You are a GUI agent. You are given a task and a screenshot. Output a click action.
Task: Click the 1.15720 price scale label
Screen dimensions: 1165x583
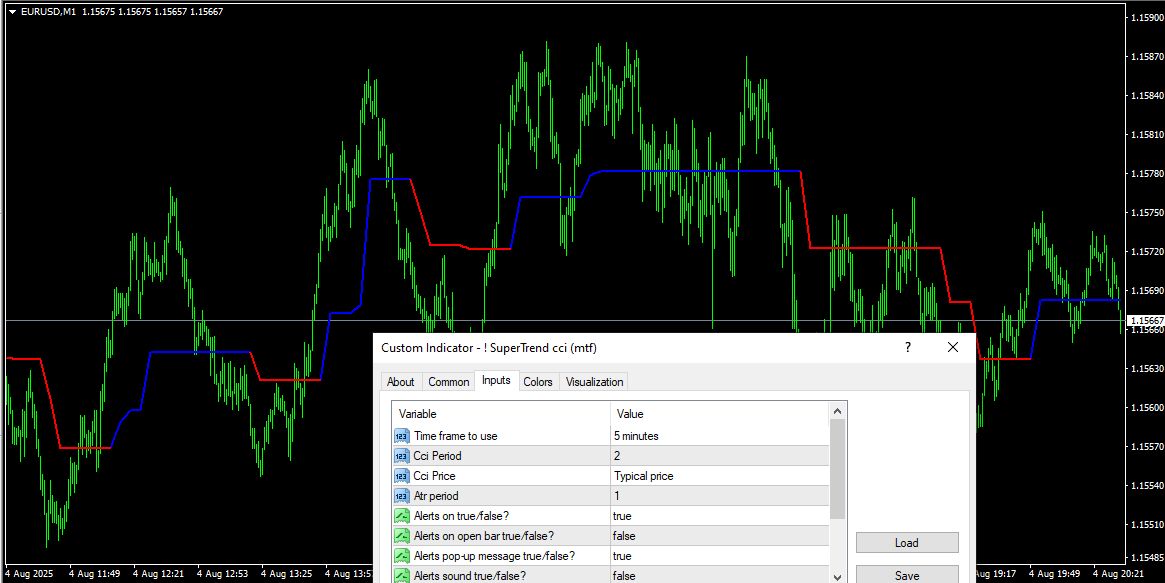[1147, 252]
